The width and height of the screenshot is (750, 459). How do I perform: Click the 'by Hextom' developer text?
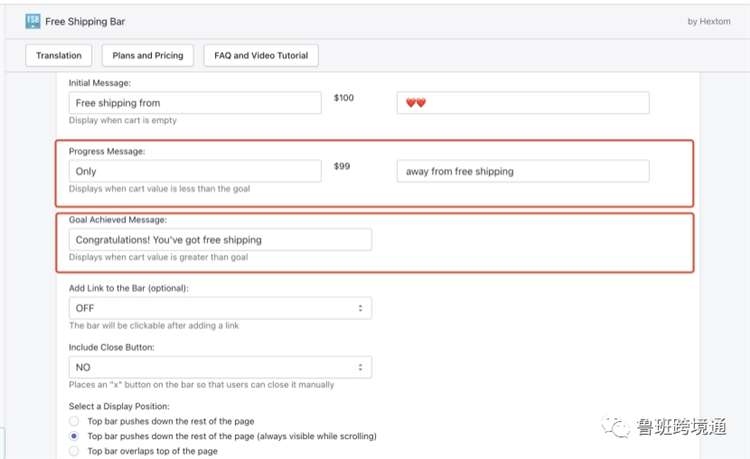tap(710, 21)
